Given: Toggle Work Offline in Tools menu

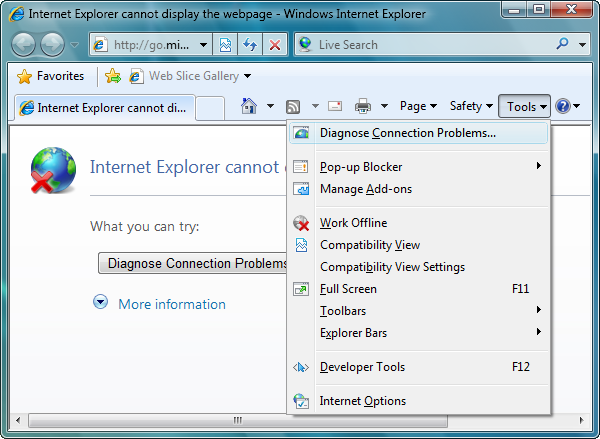Looking at the screenshot, I should (x=419, y=223).
